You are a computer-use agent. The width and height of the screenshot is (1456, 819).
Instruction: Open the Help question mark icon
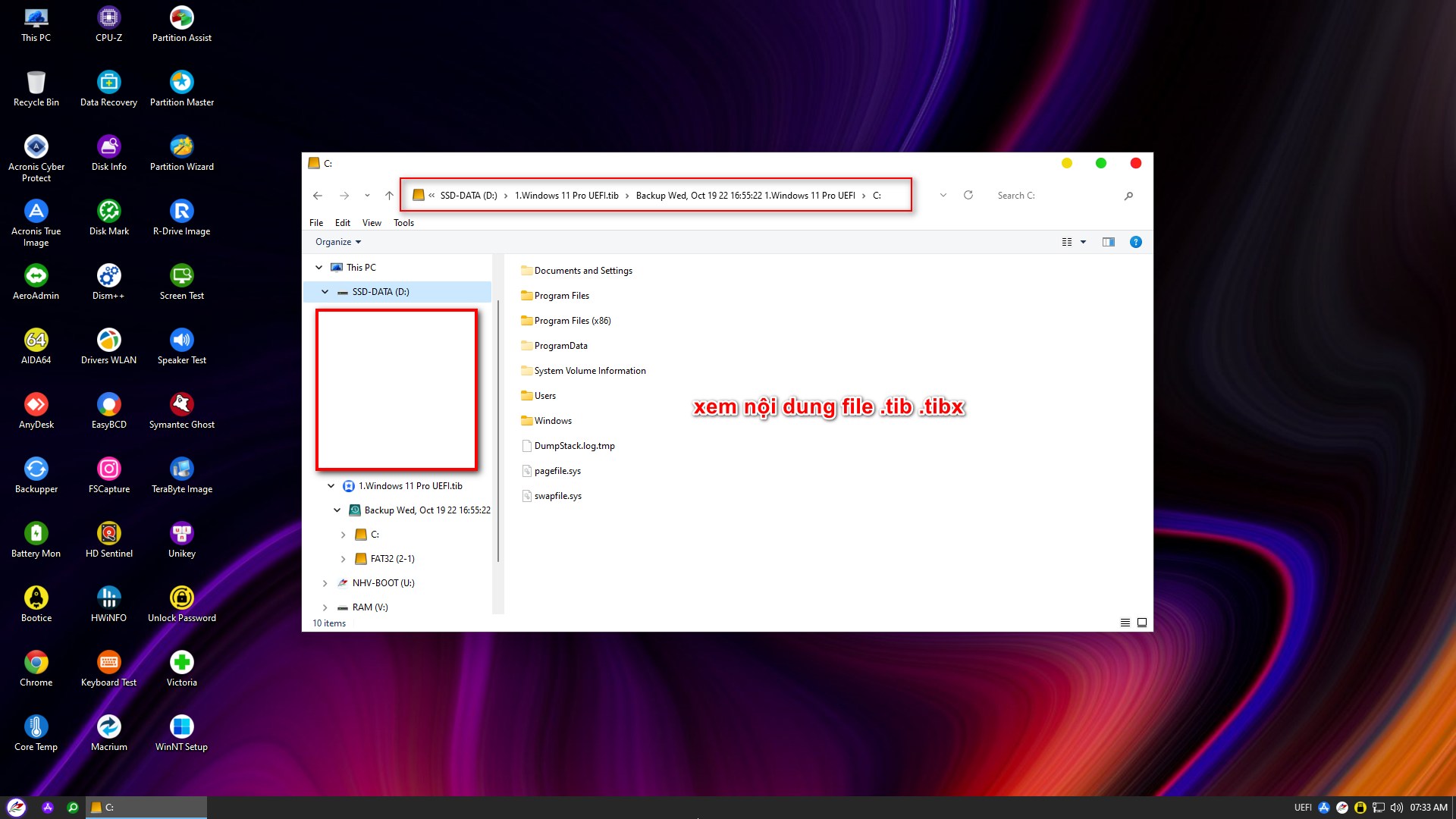1135,242
